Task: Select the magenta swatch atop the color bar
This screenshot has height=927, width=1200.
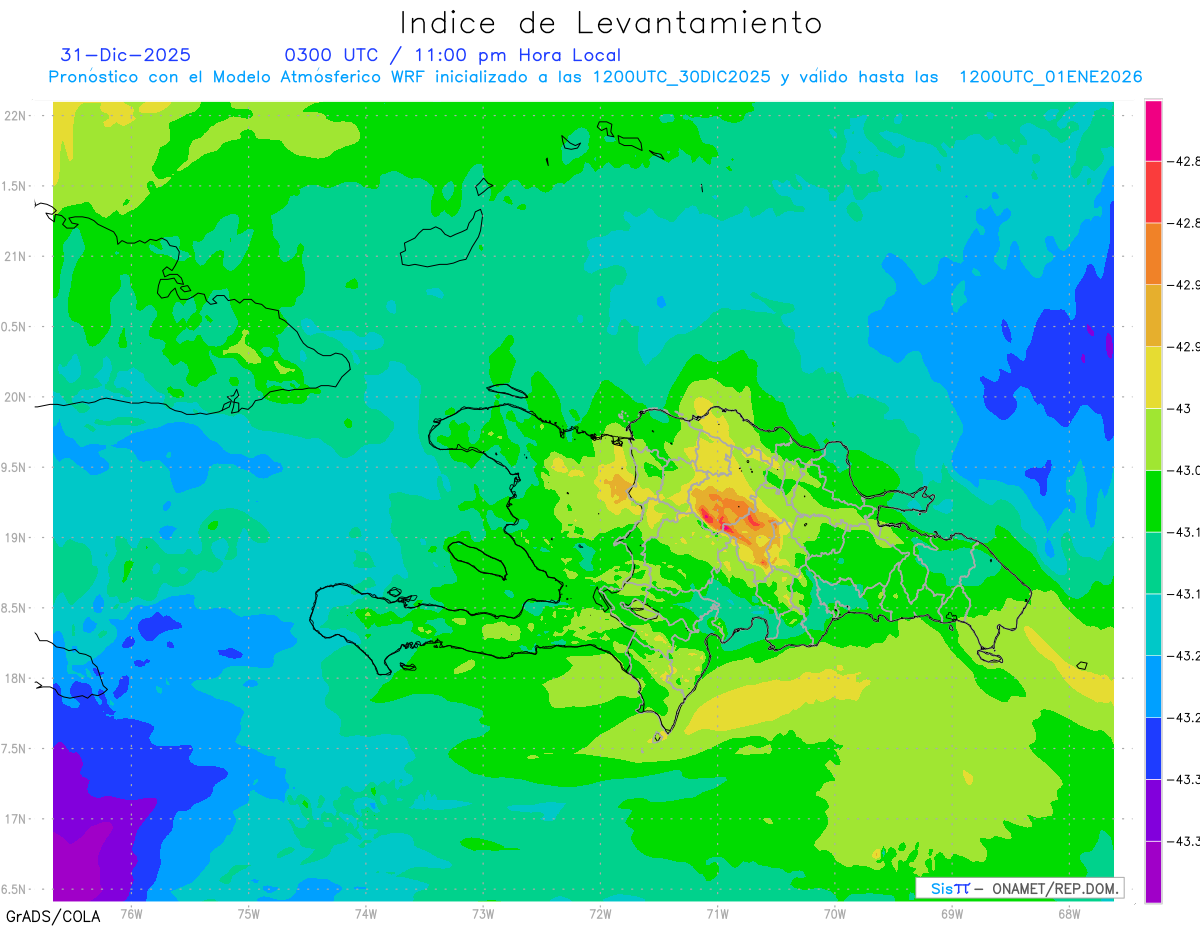Action: tap(1153, 131)
